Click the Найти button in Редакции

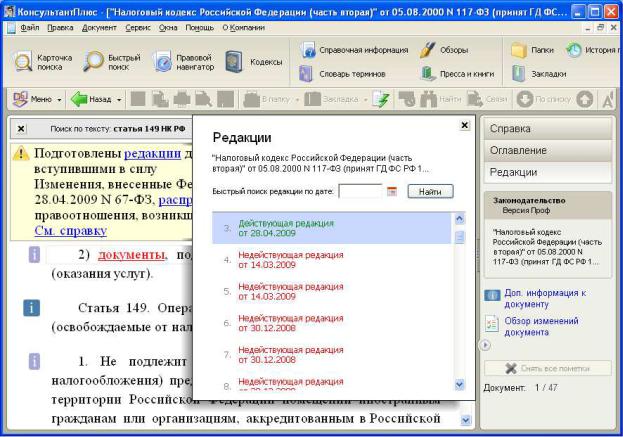point(430,191)
